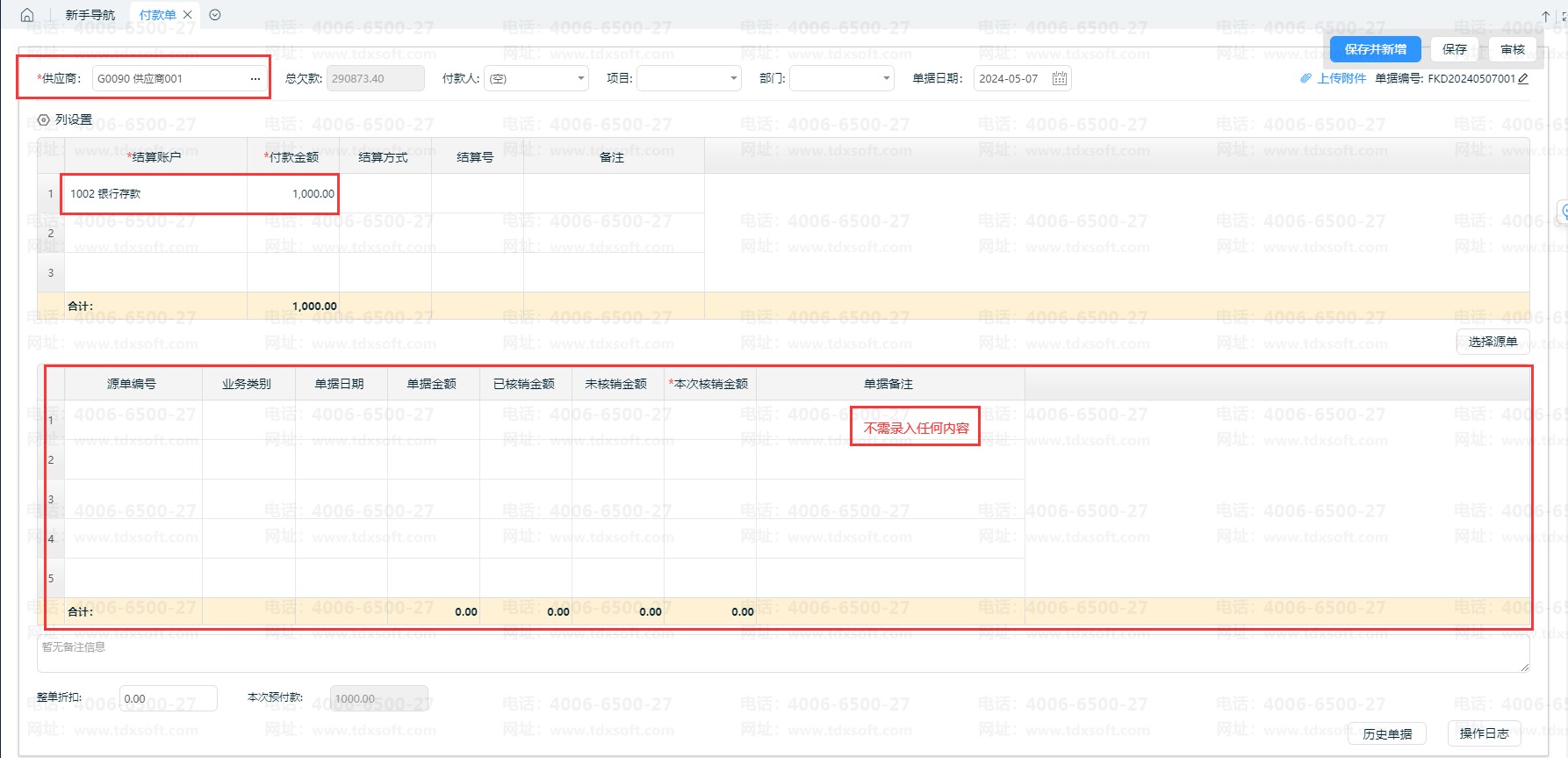
Task: Click the paperclip upload attachment icon
Action: 1305,78
